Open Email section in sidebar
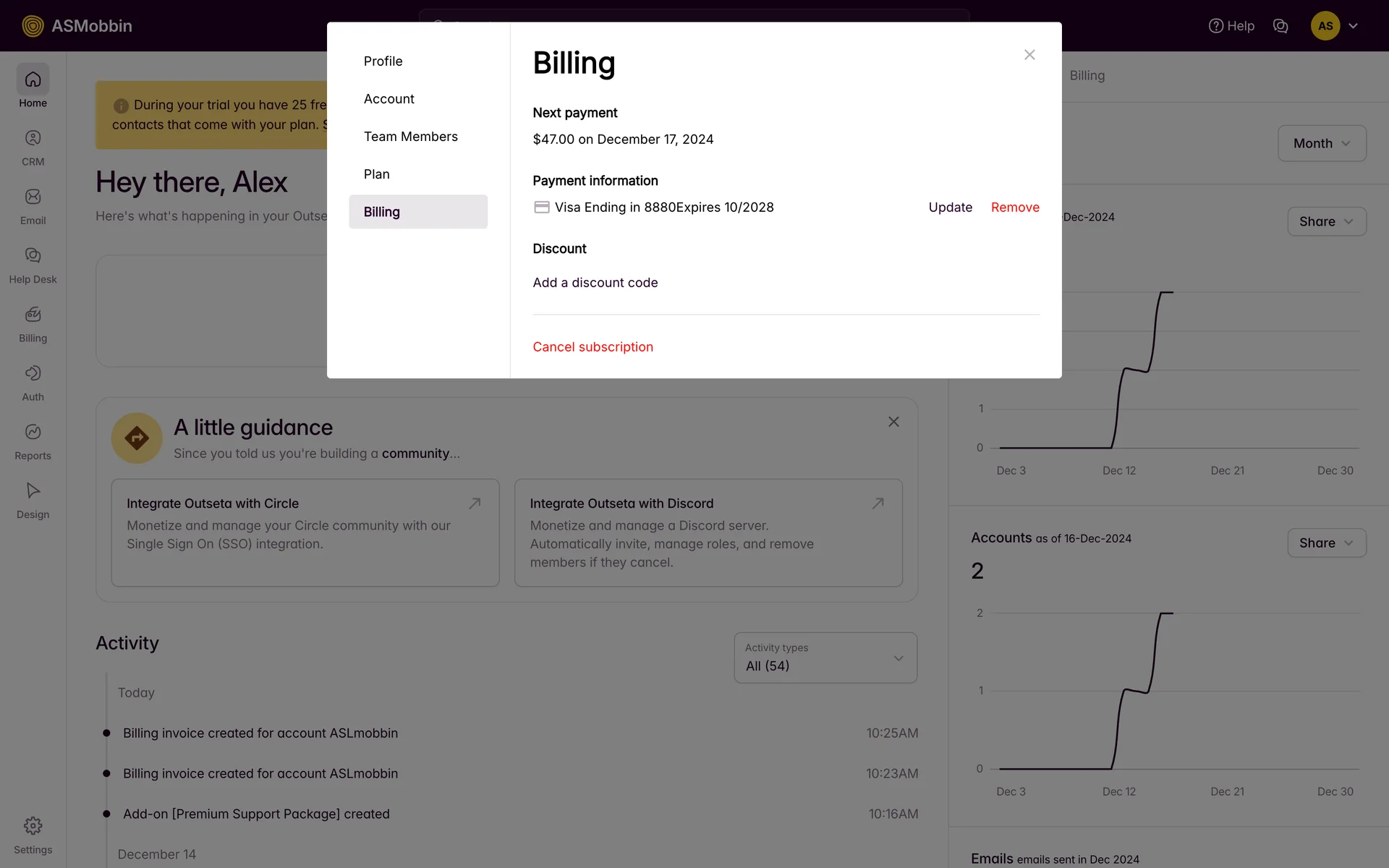This screenshot has width=1389, height=868. click(x=33, y=206)
